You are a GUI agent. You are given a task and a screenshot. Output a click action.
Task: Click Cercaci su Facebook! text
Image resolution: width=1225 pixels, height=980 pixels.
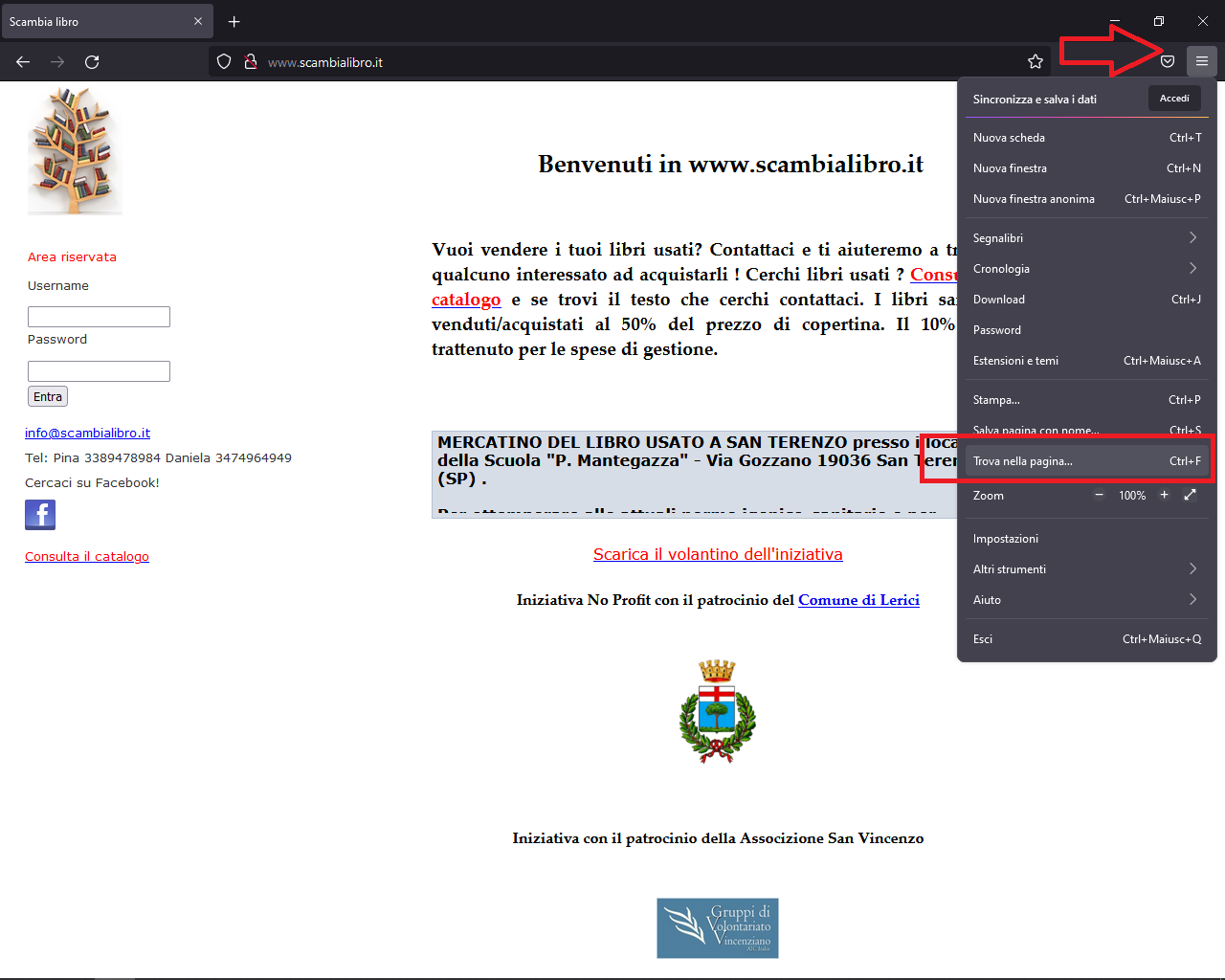(92, 482)
